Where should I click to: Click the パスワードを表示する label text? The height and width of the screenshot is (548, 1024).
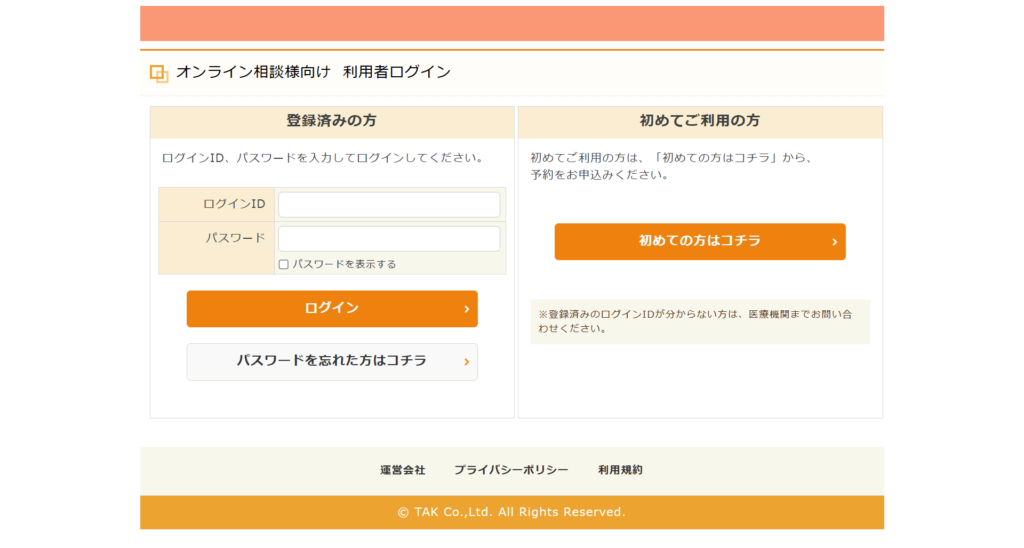tap(344, 265)
